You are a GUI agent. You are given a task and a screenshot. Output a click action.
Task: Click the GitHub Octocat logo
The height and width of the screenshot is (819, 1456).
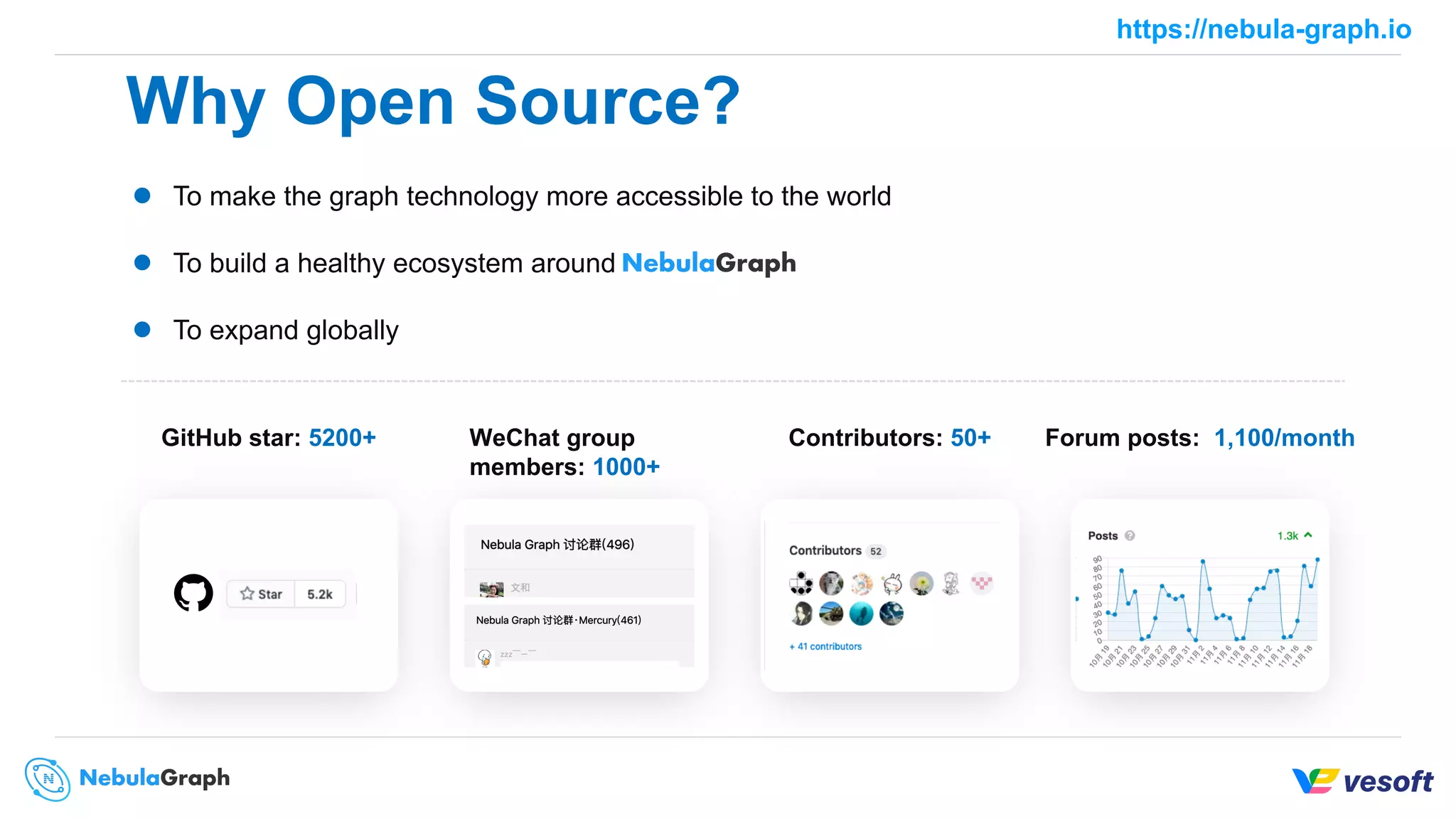pyautogui.click(x=193, y=593)
